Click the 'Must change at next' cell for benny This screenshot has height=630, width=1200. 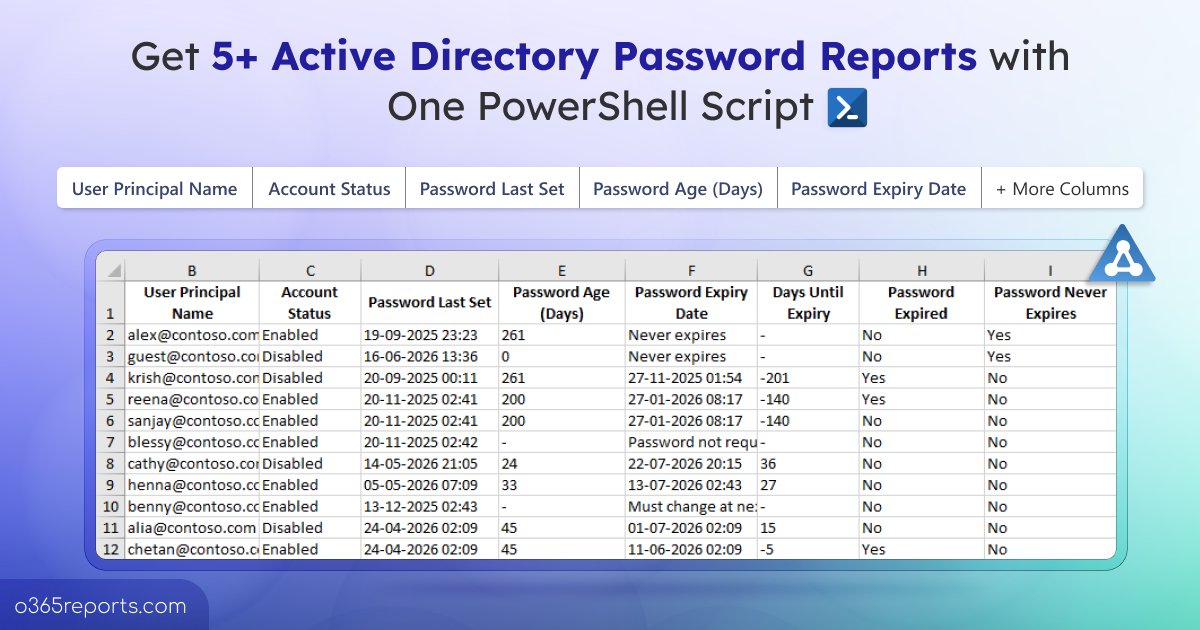tap(691, 506)
